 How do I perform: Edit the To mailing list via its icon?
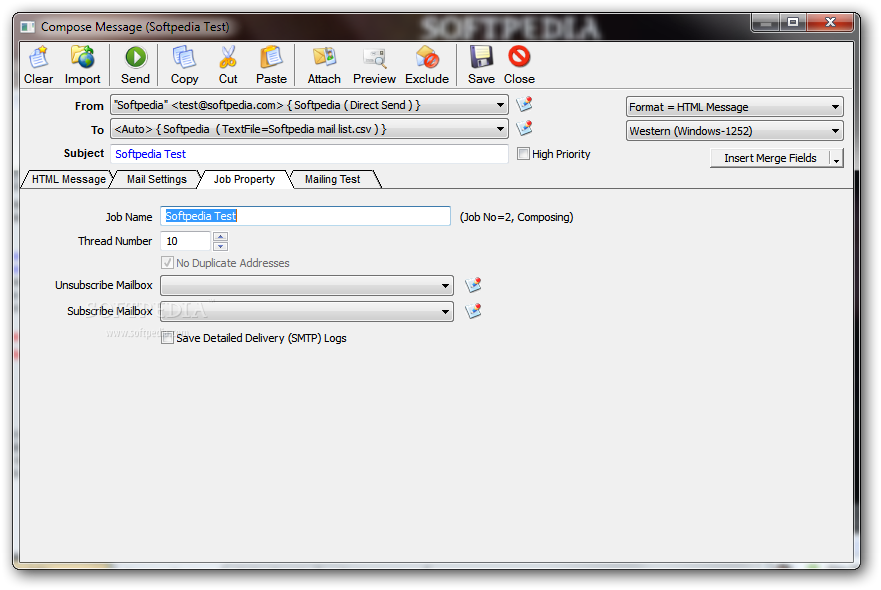(524, 128)
